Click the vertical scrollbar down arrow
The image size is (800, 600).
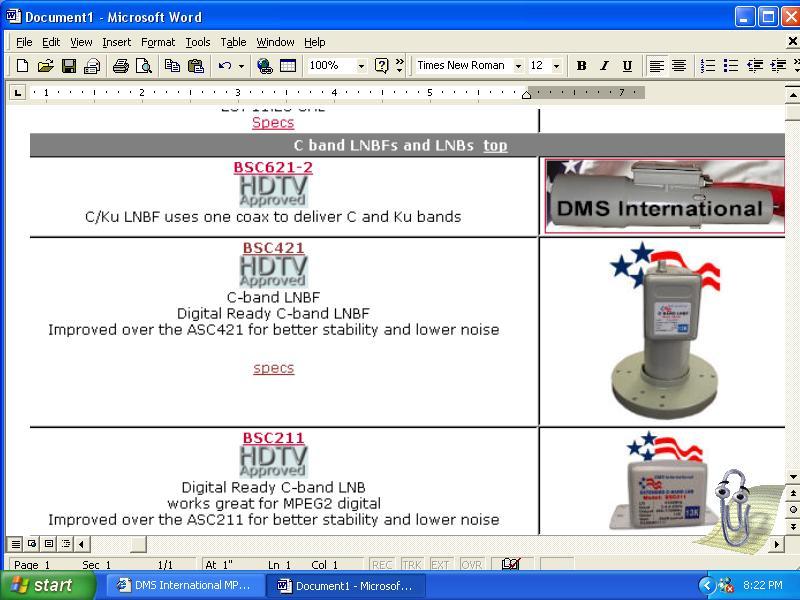coord(792,477)
